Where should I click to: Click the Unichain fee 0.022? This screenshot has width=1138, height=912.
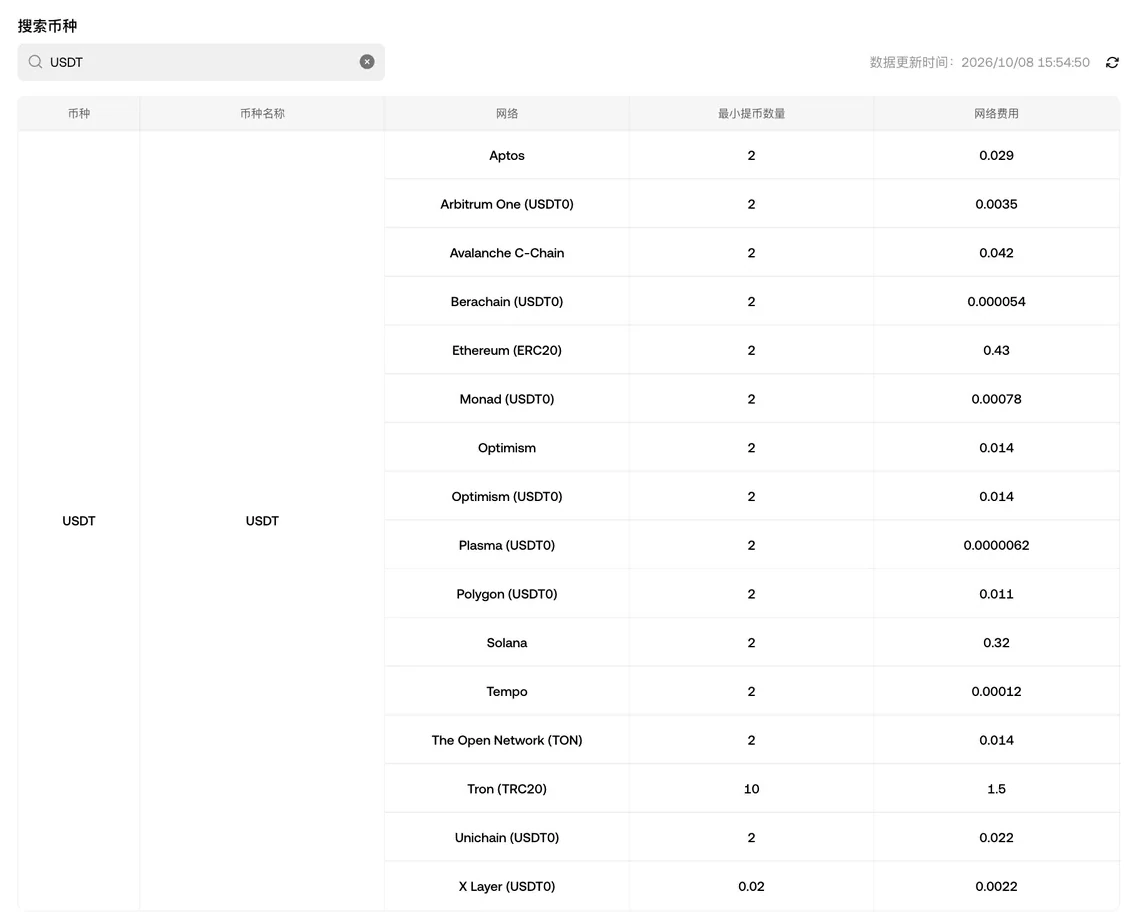coord(996,837)
